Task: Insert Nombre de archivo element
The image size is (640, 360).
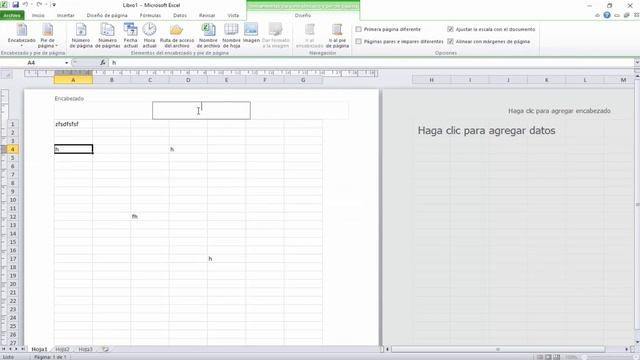Action: tap(208, 36)
